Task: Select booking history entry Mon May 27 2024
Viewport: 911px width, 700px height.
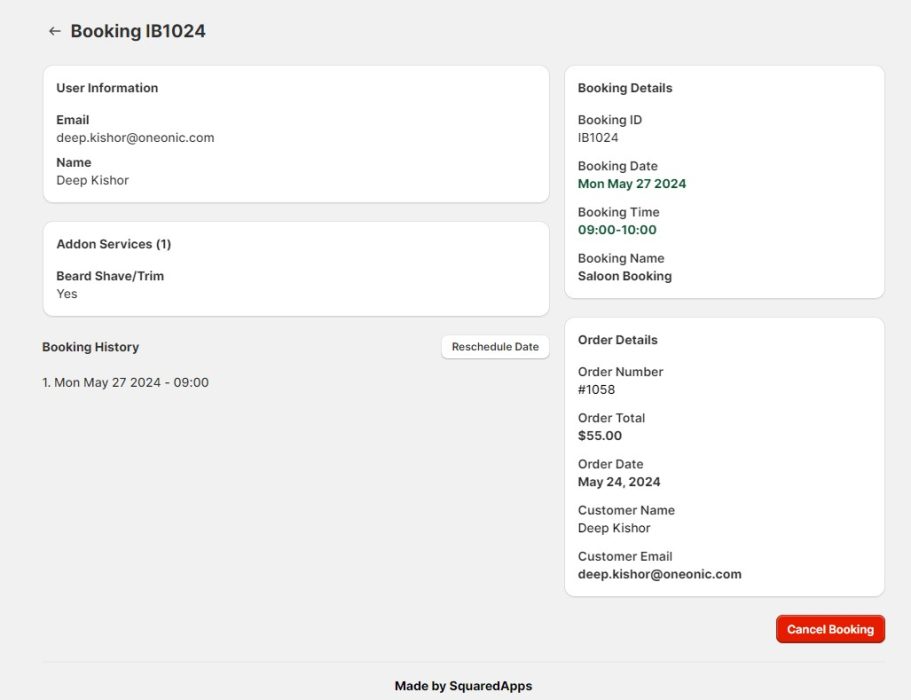Action: [124, 382]
